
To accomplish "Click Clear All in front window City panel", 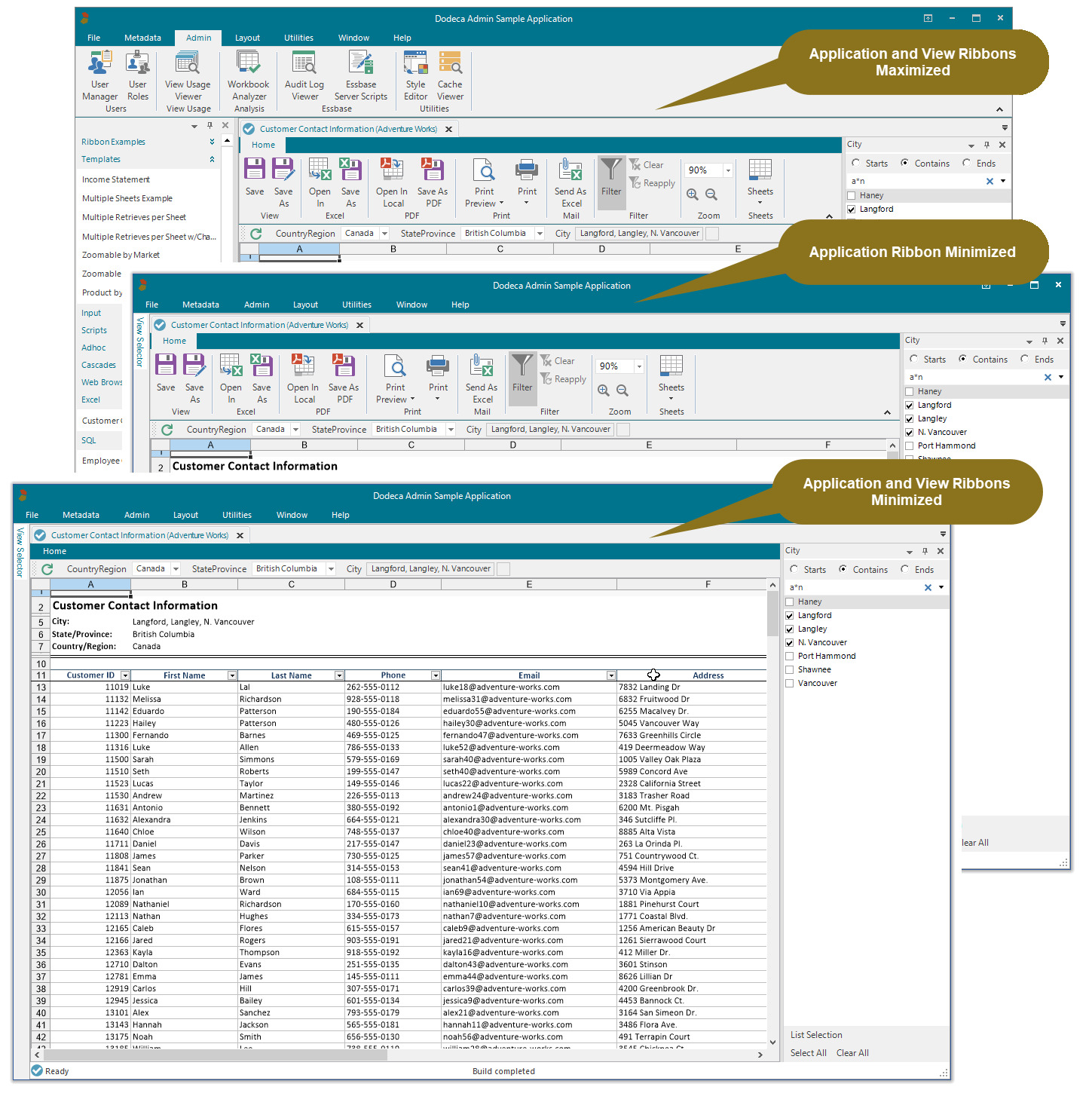I will click(852, 1053).
